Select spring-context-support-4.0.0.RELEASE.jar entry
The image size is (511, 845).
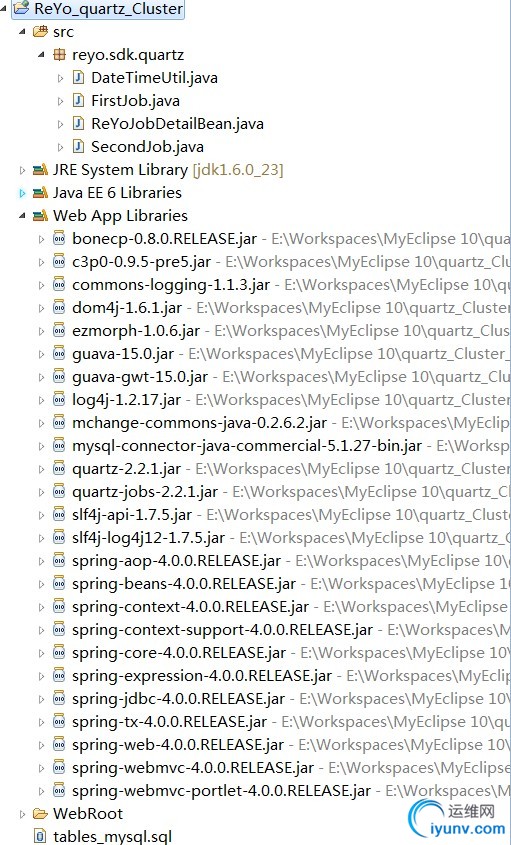(x=222, y=629)
